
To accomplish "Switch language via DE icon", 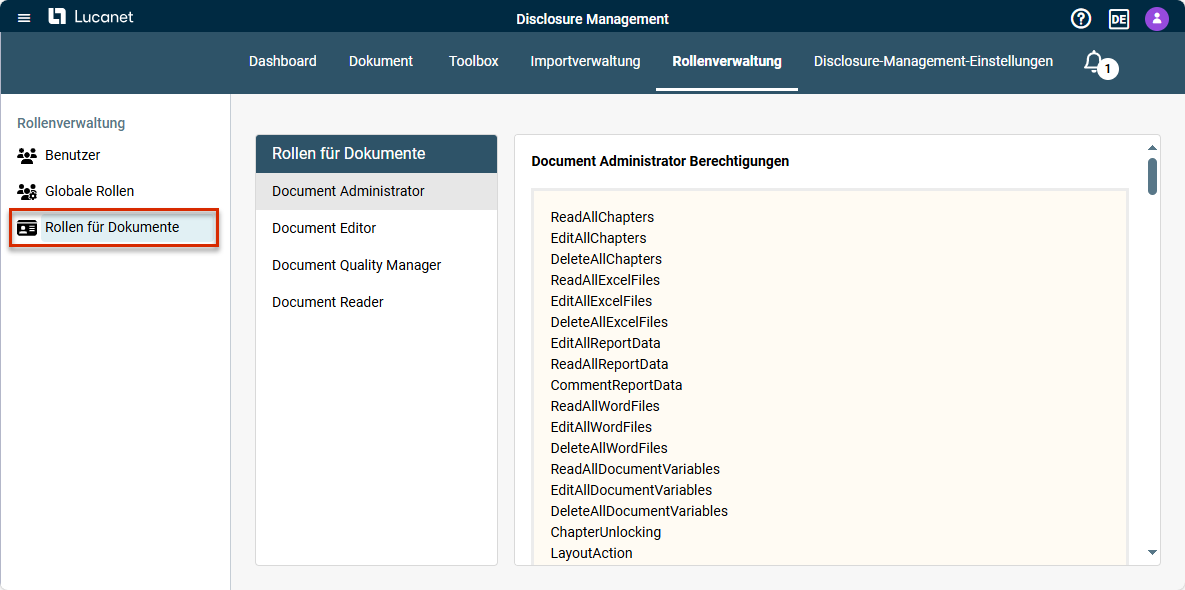I will [1118, 19].
